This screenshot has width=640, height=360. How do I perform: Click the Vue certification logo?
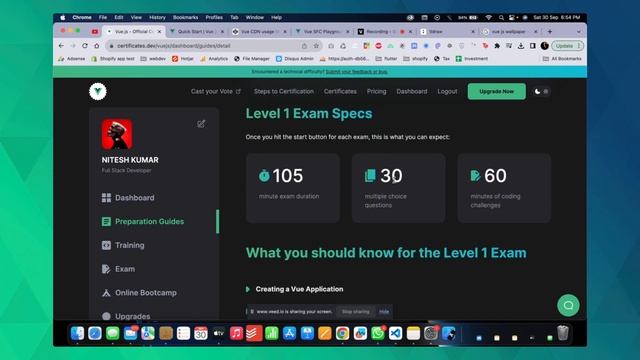coord(98,91)
